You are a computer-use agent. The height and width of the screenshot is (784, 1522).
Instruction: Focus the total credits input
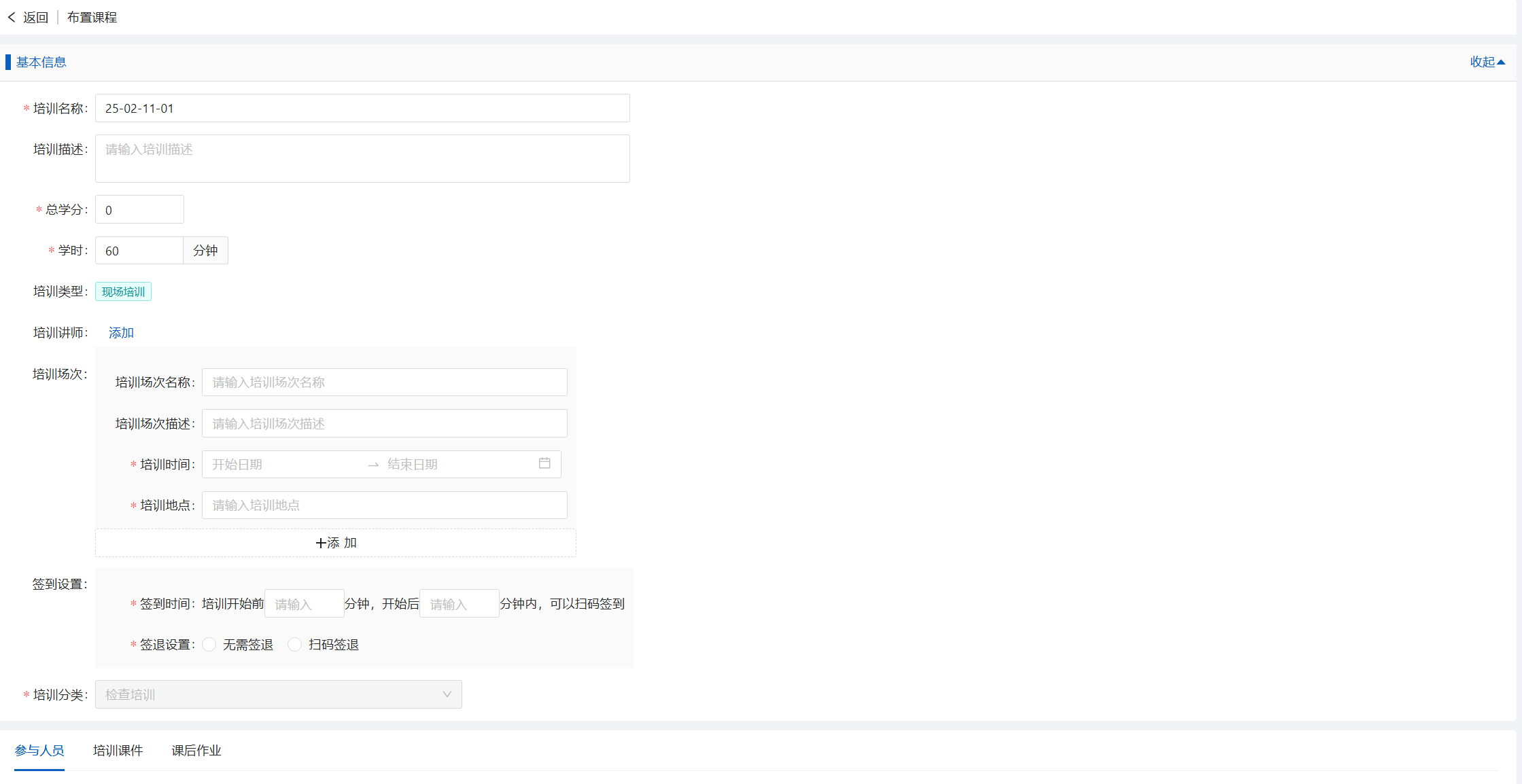(x=139, y=210)
